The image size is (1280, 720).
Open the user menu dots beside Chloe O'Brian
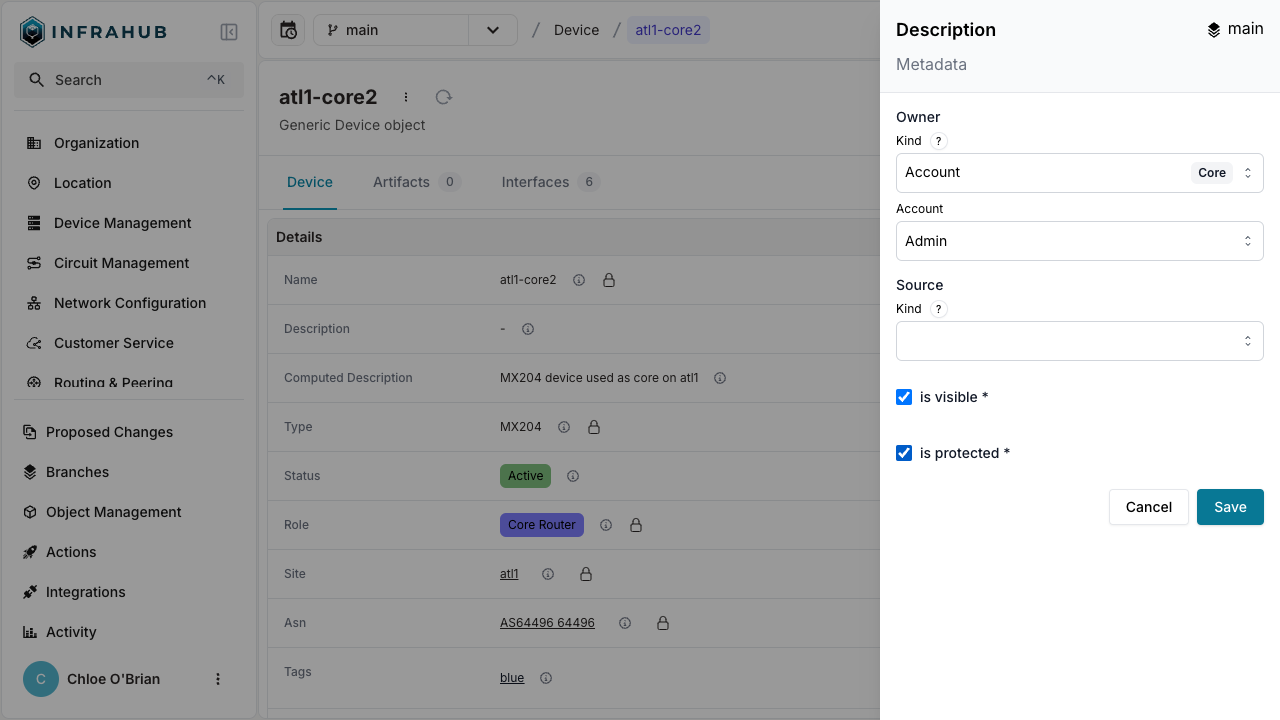[x=218, y=679]
